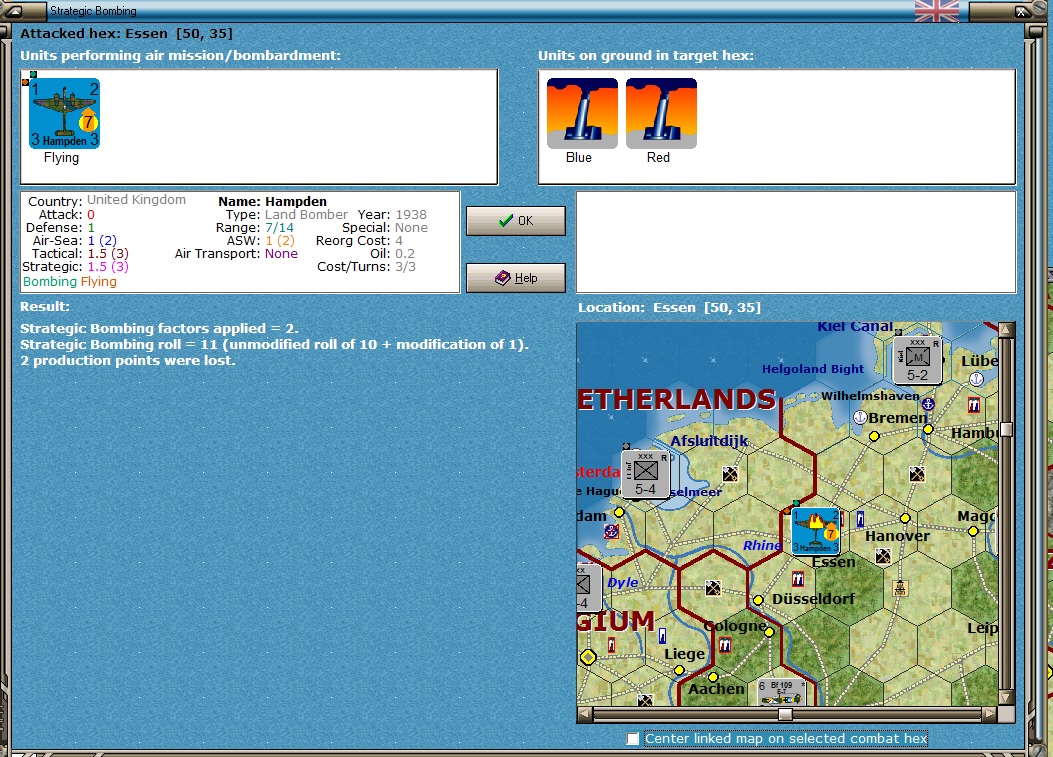Click the map's horizontal scrollbar right arrow
1053x757 pixels.
point(990,713)
